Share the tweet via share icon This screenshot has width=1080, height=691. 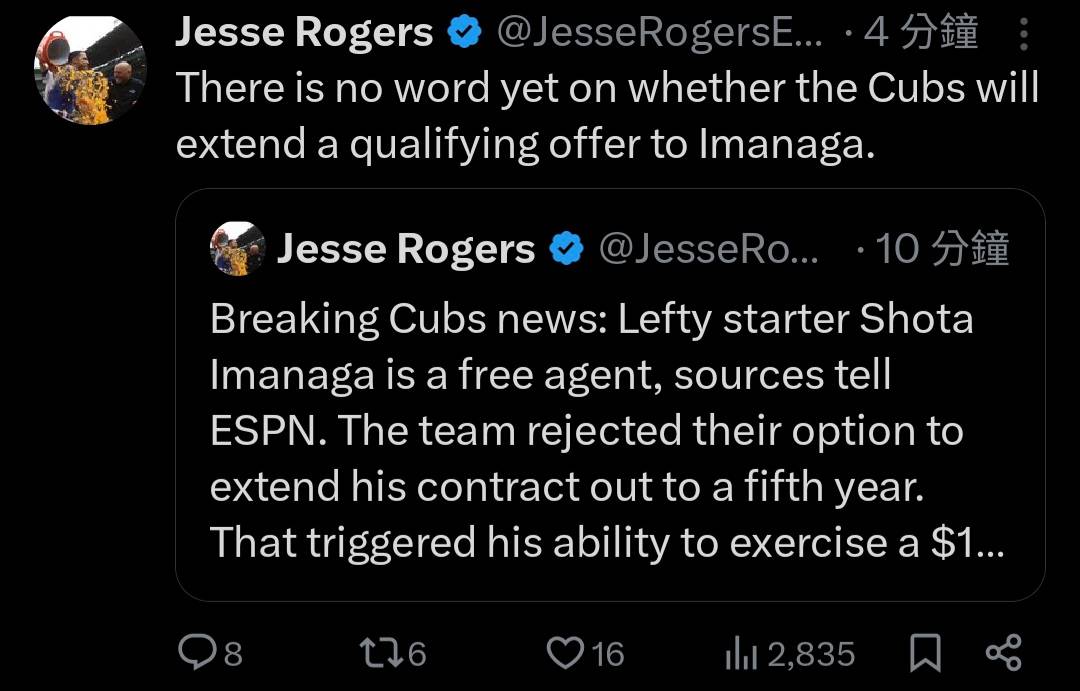[1003, 653]
